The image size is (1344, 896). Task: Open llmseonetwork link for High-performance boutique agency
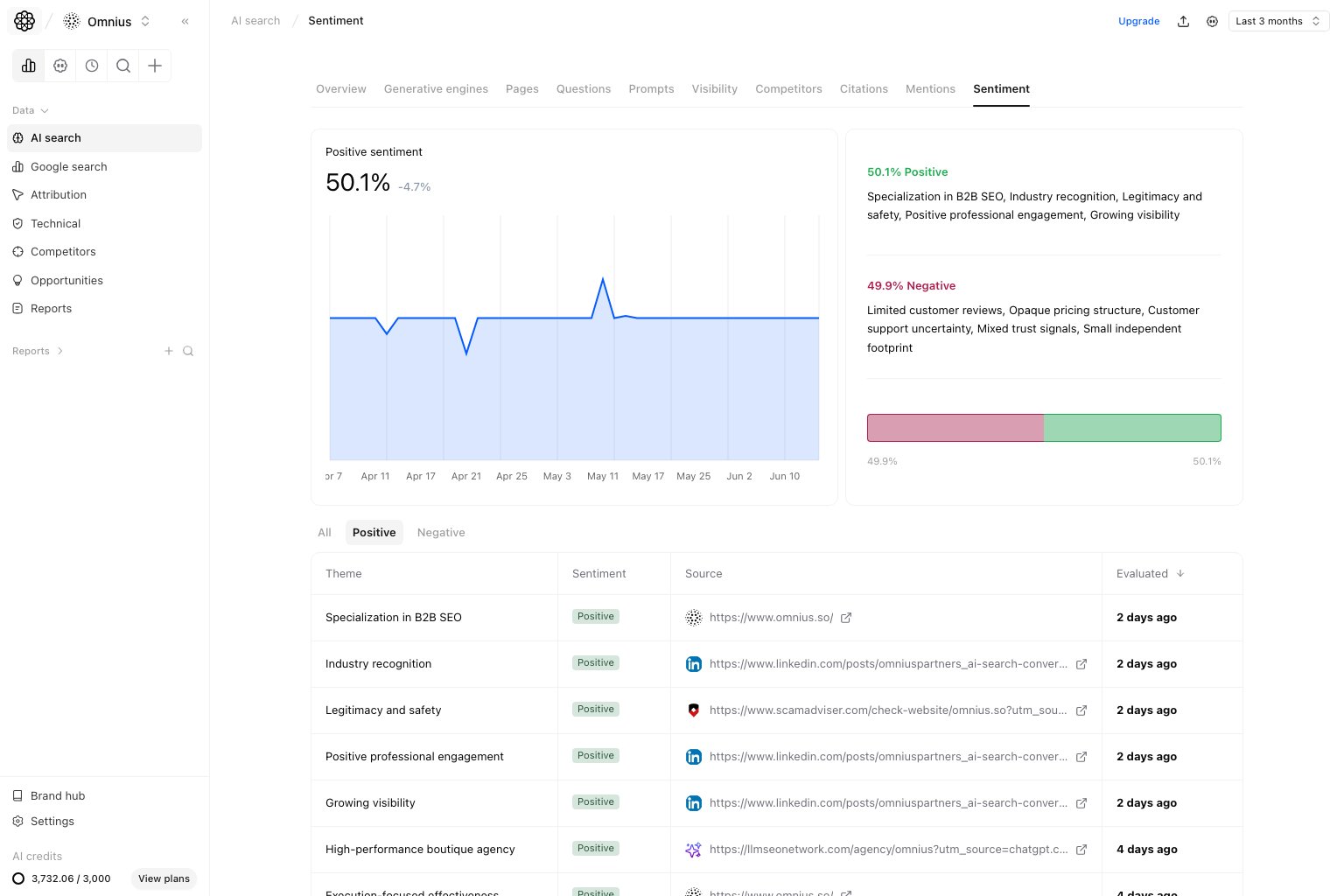coord(888,850)
